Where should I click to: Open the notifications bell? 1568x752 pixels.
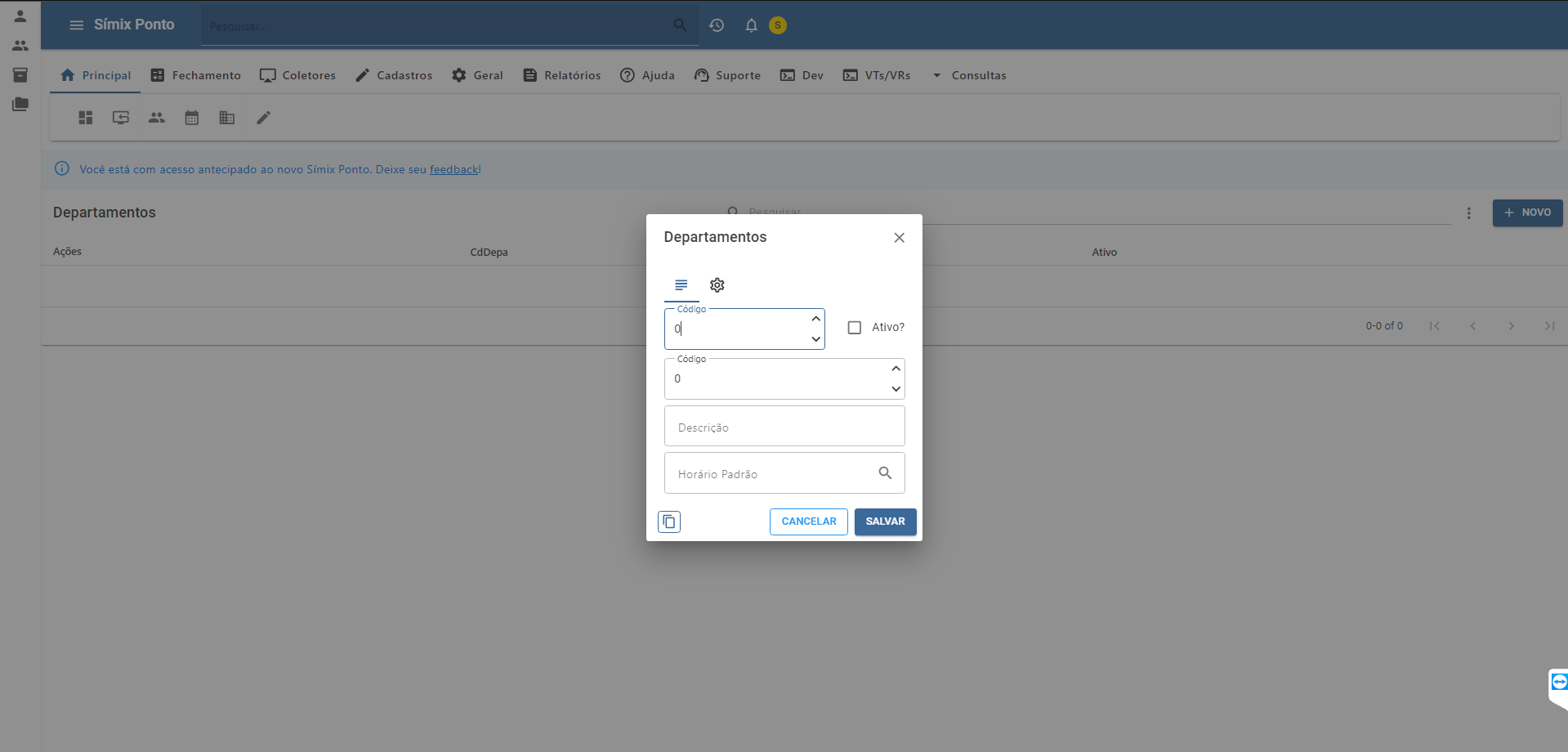[x=751, y=25]
